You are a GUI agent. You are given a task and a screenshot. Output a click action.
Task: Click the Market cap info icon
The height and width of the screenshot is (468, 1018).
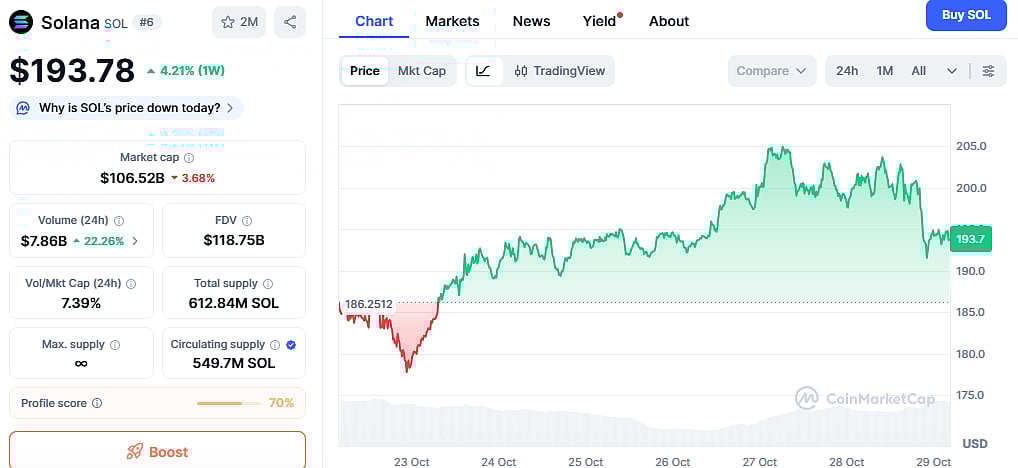pos(189,158)
